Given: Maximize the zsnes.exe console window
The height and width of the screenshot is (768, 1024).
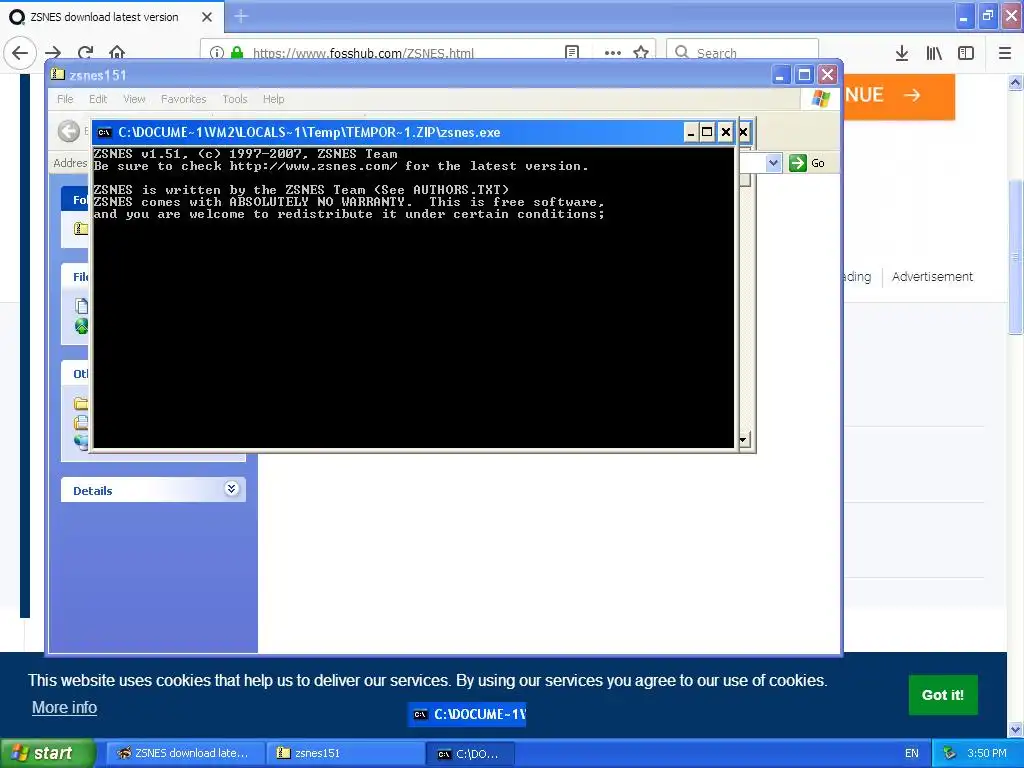Looking at the screenshot, I should click(x=707, y=133).
